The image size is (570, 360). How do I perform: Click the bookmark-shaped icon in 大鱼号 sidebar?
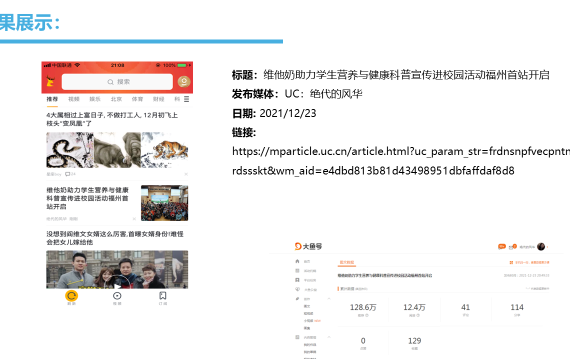pos(297,280)
